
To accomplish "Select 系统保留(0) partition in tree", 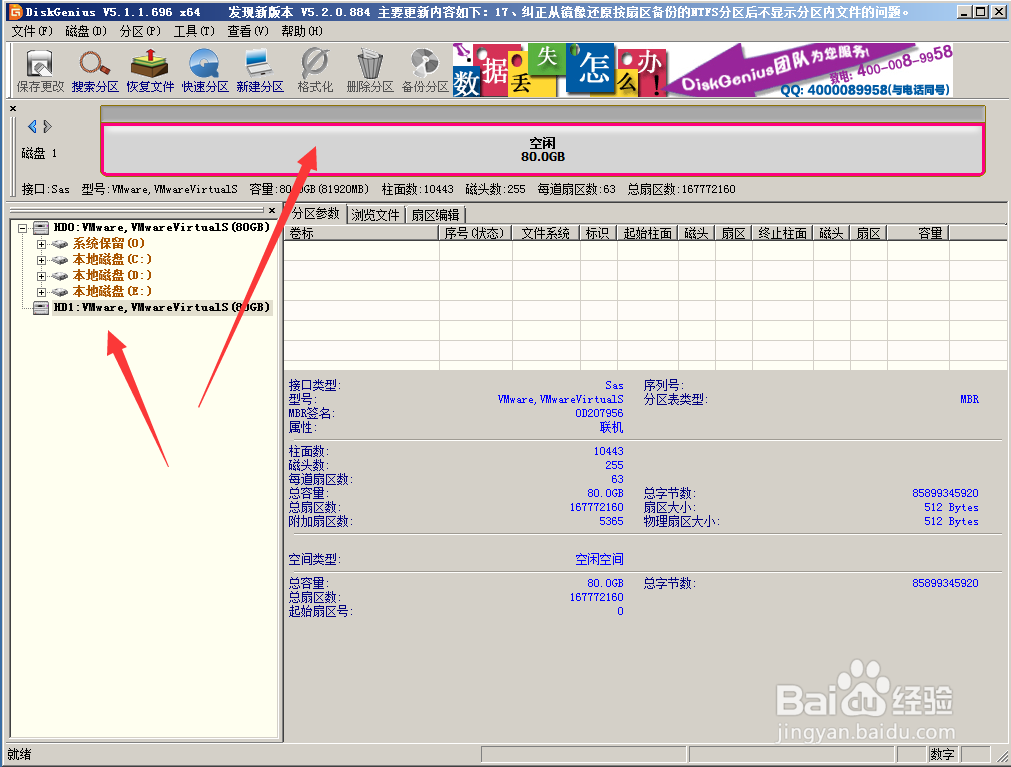I will tap(108, 244).
